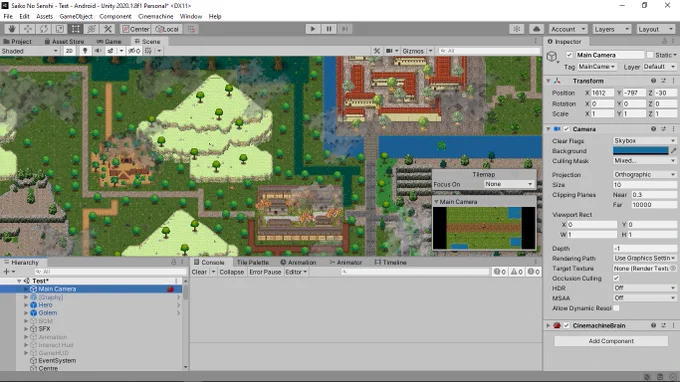Open Clear Flags Skybox dropdown
This screenshot has width=680, height=382.
[x=644, y=141]
